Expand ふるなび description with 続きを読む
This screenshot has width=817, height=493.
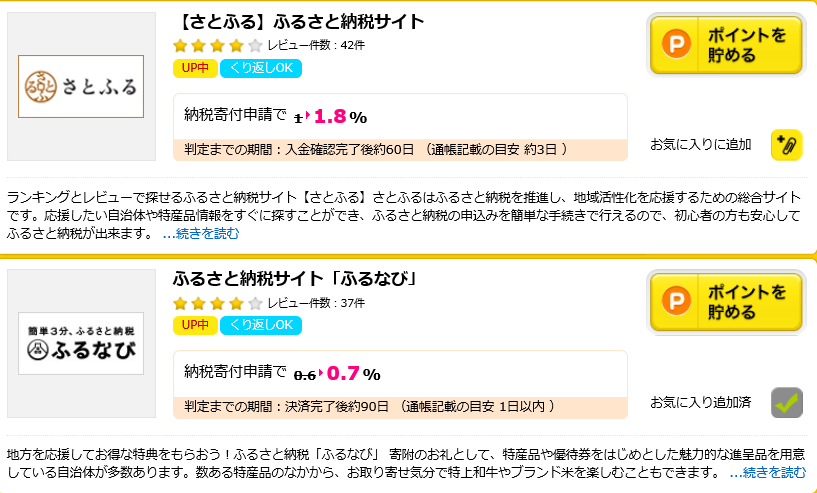[x=768, y=473]
